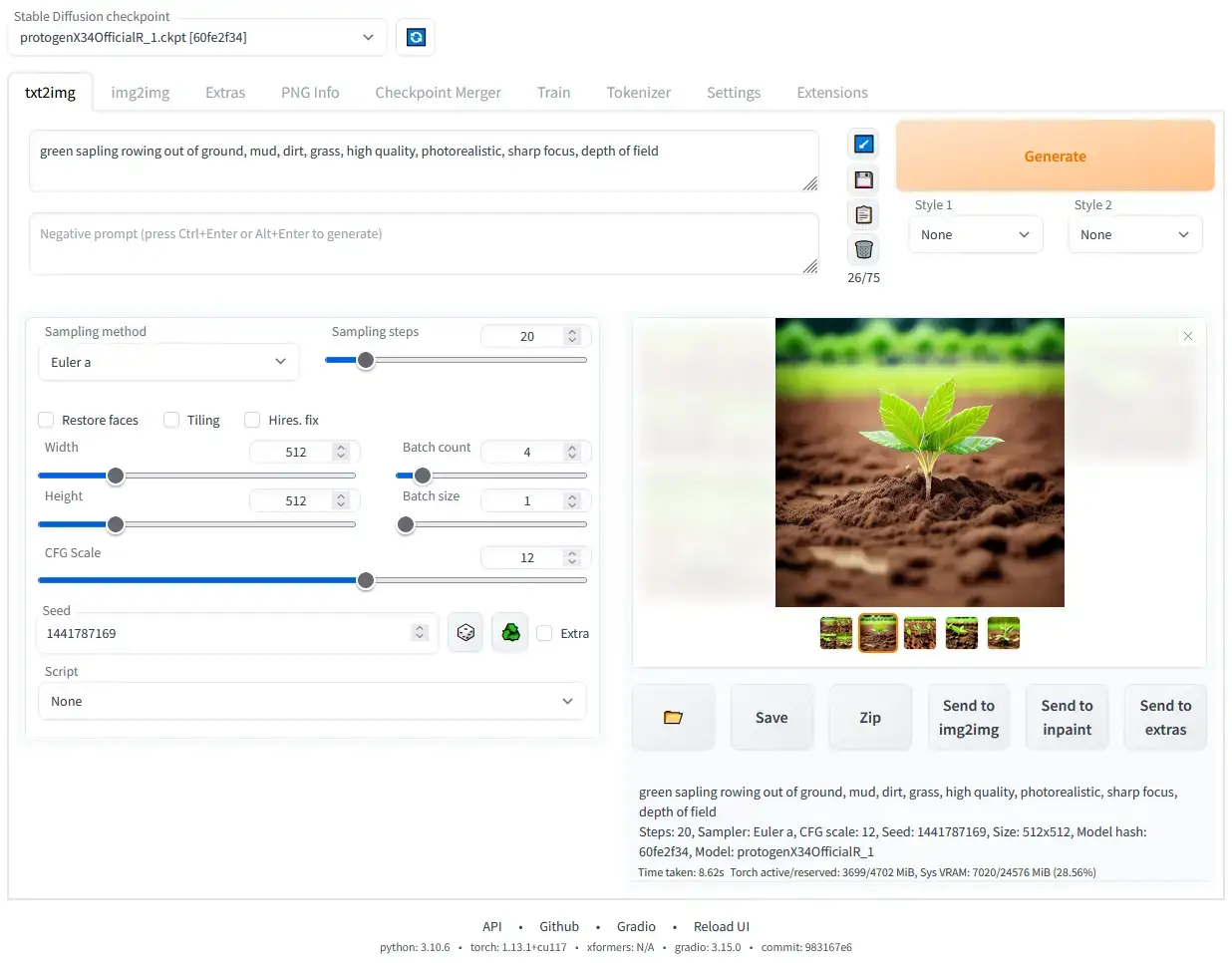Toggle the Tiling checkbox
1232x963 pixels.
tap(170, 420)
